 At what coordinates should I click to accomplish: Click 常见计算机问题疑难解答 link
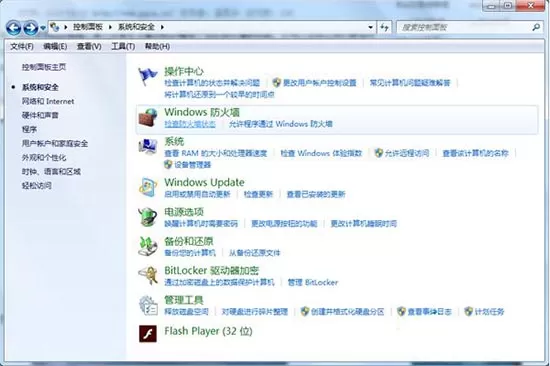pos(410,83)
